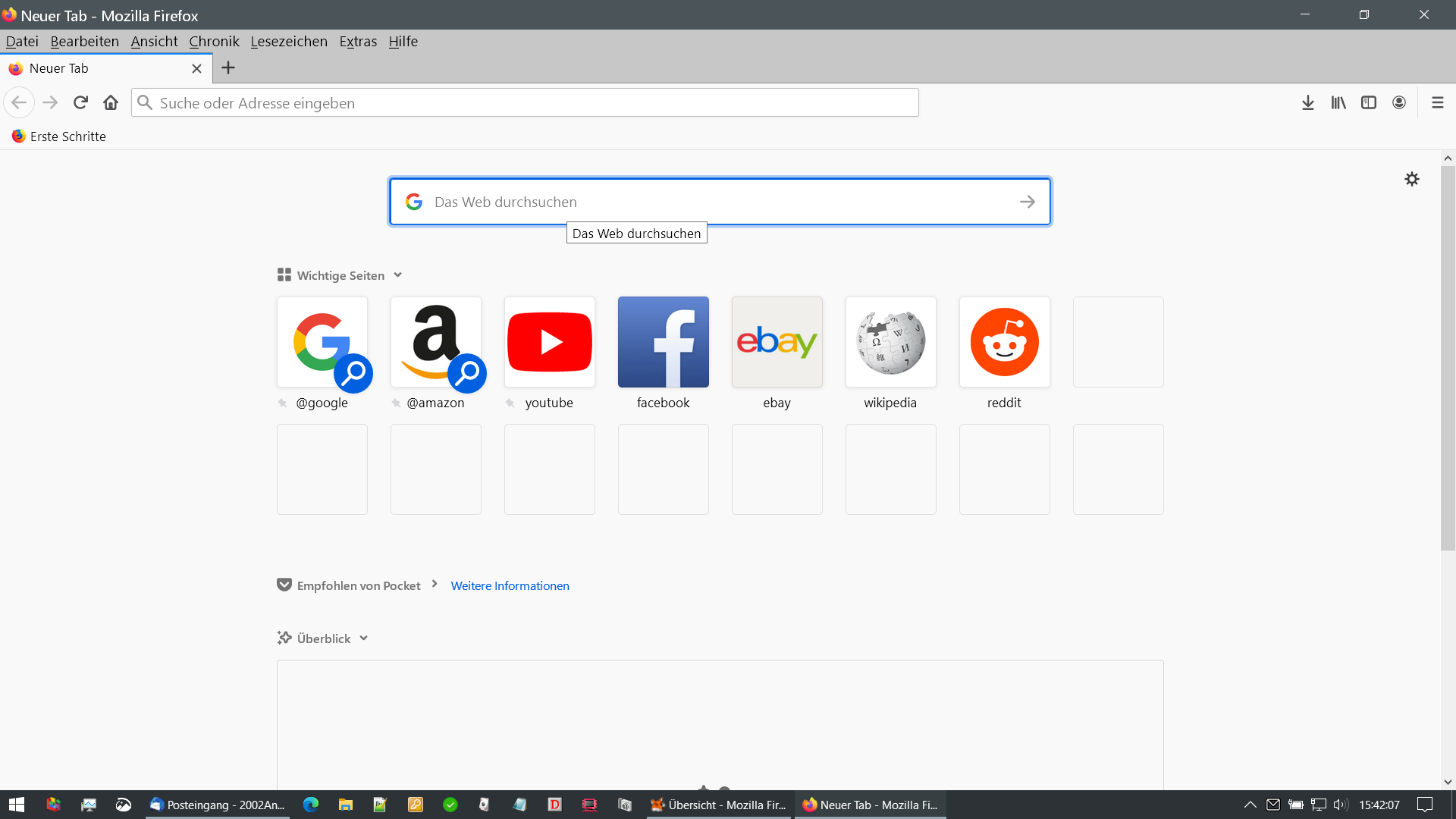Viewport: 1456px width, 819px height.
Task: Click the Home page icon
Action: pos(111,103)
